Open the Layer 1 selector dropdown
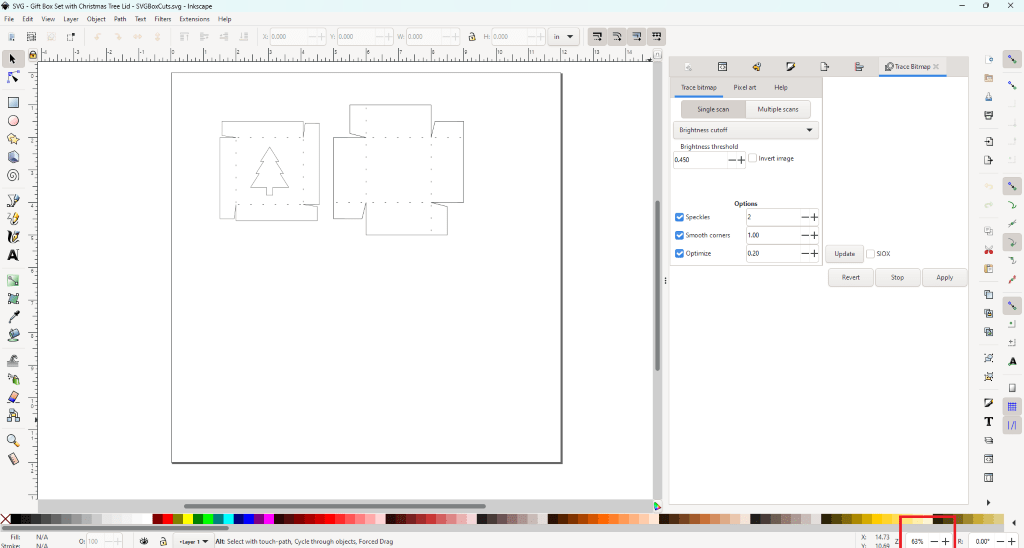Screen dimensions: 1024x548 tap(192, 541)
